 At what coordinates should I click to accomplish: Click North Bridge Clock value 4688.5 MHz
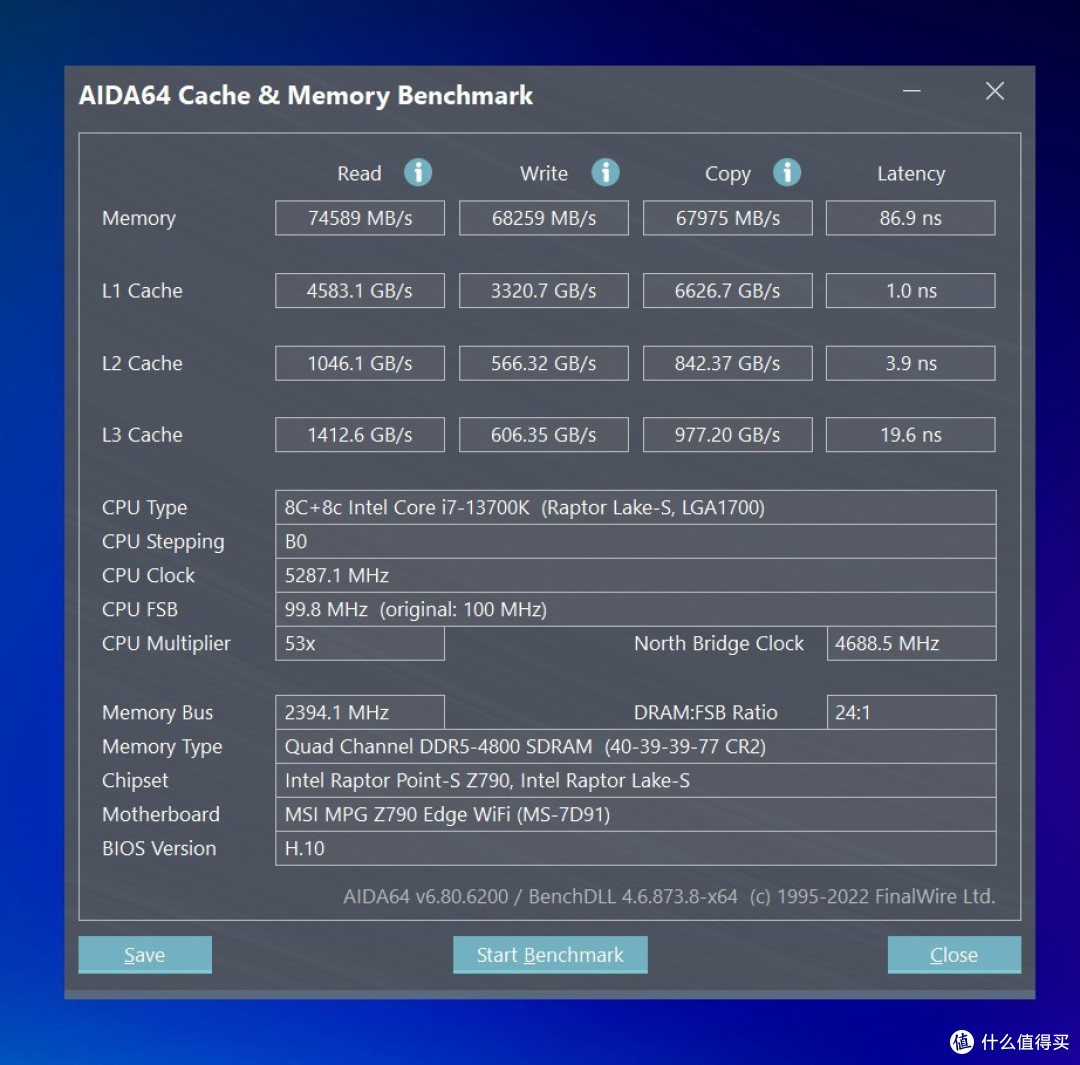pos(911,643)
